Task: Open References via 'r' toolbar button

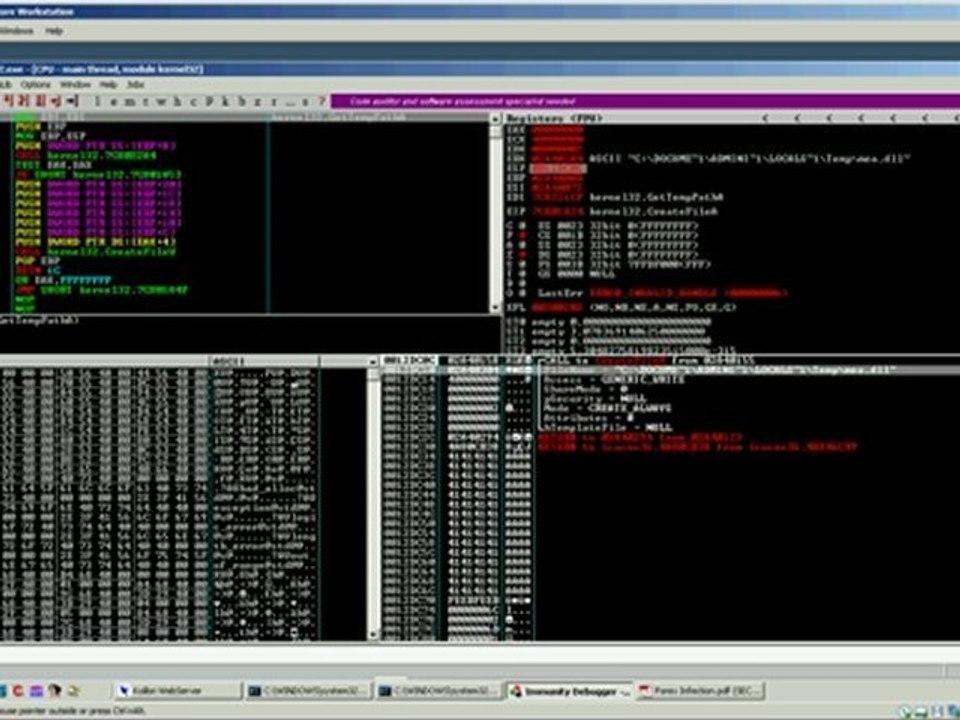Action: [274, 102]
